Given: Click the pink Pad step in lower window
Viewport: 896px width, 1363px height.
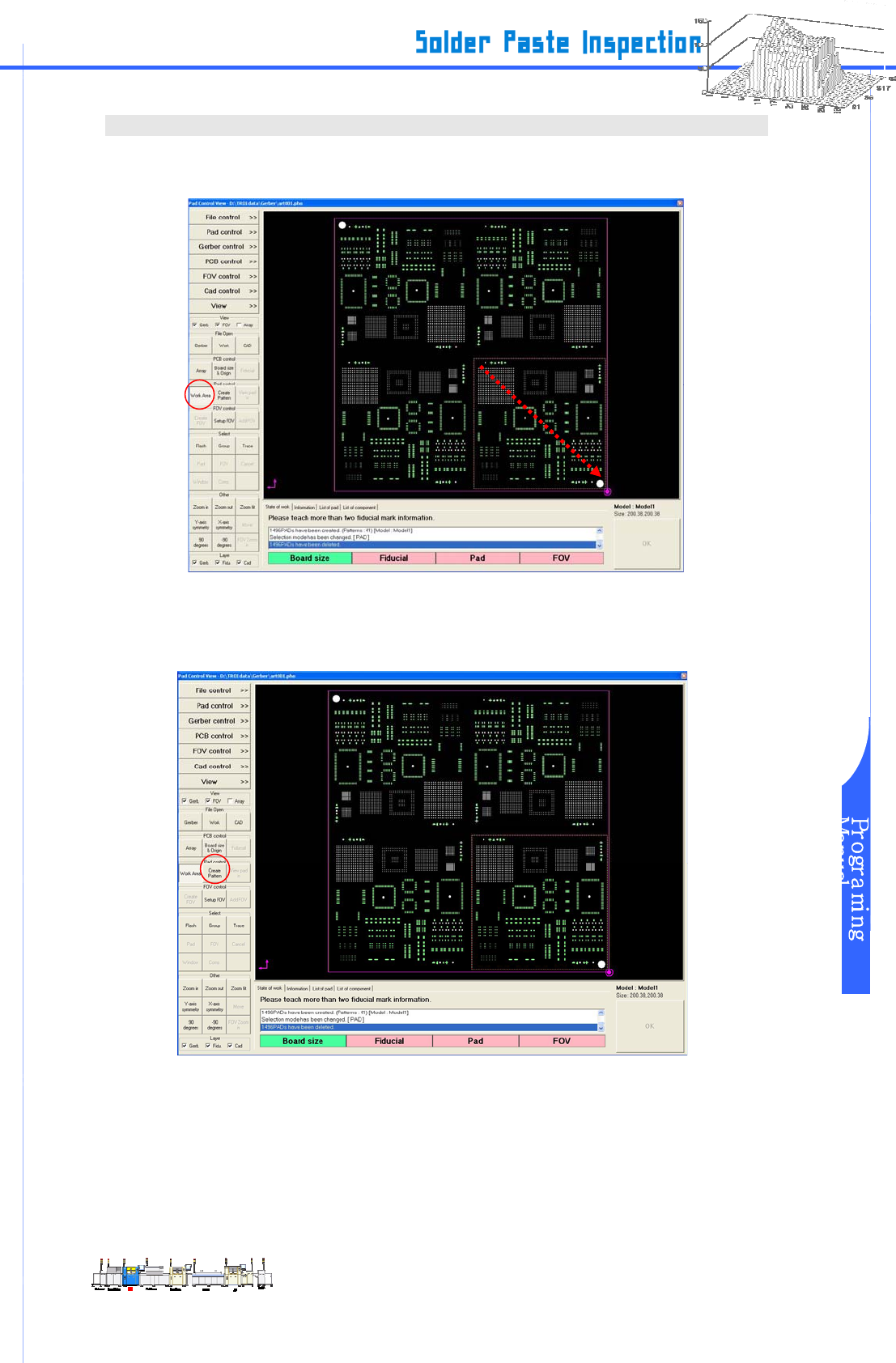Looking at the screenshot, I should click(x=476, y=1041).
